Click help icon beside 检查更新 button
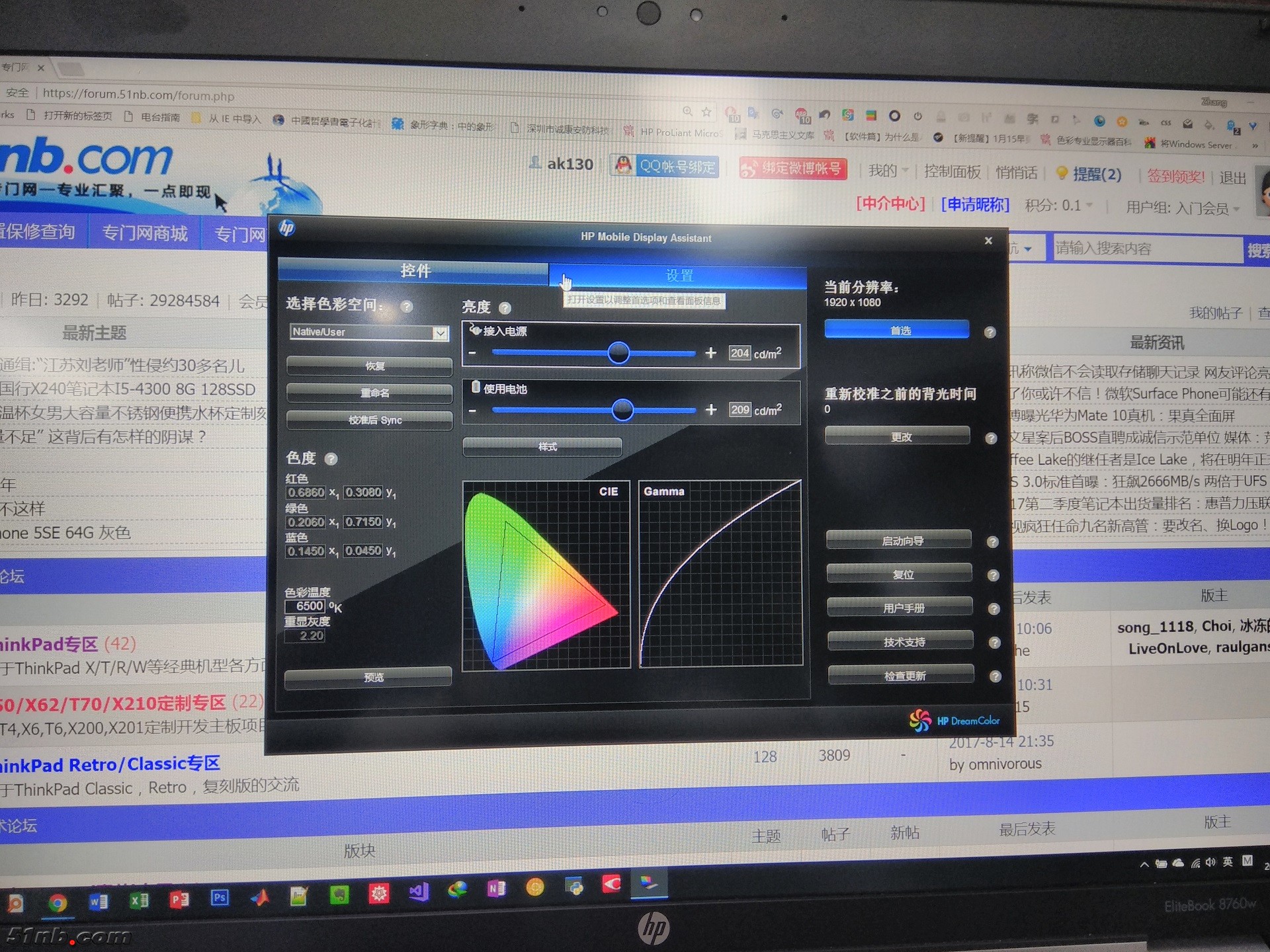This screenshot has width=1270, height=952. point(995,676)
